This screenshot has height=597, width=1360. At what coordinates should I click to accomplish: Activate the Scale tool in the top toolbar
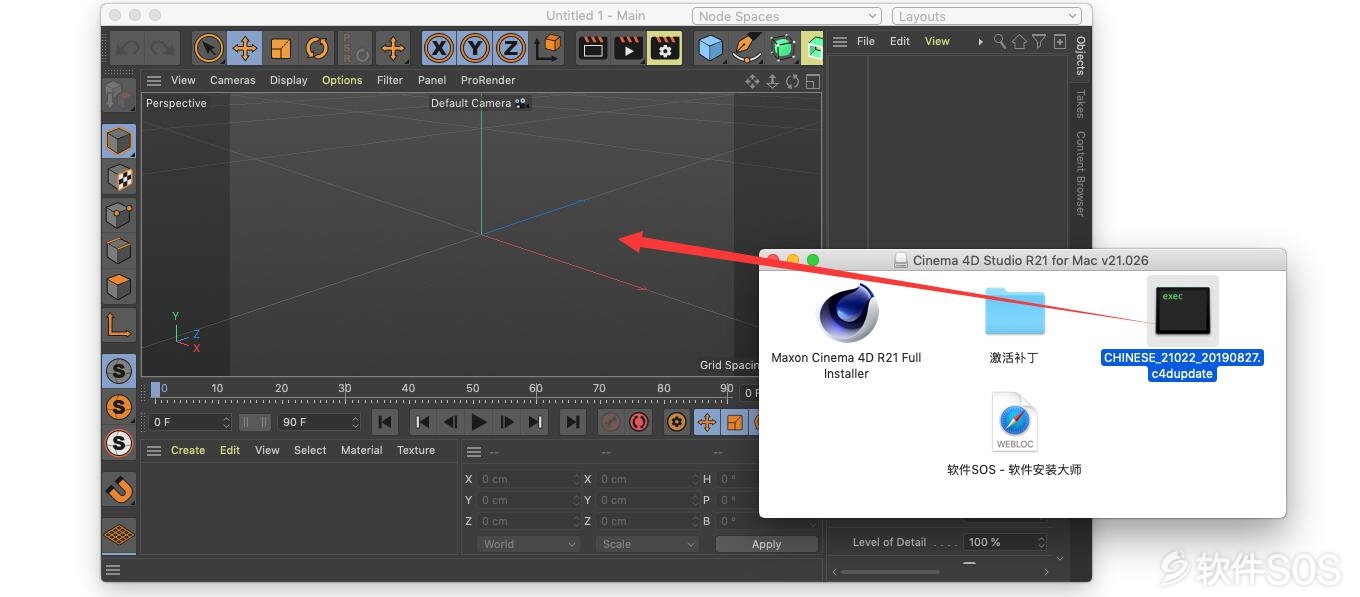pos(281,48)
